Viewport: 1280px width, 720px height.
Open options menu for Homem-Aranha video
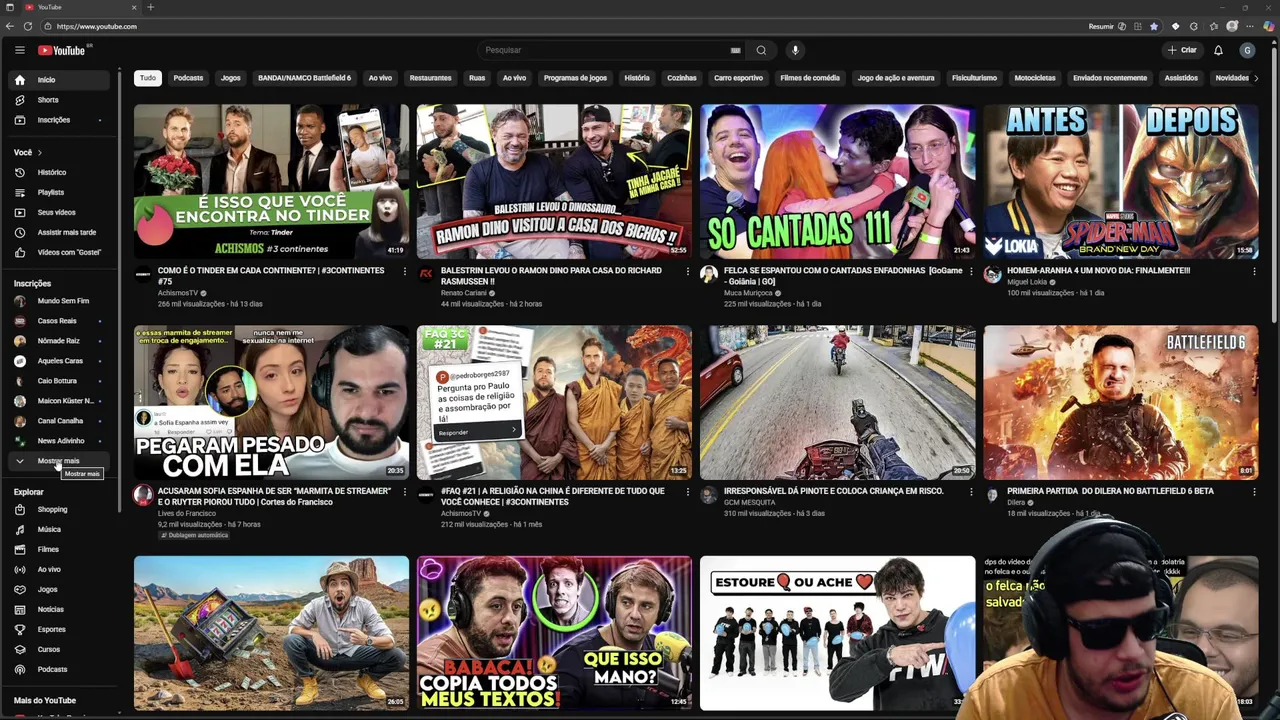(x=1254, y=271)
